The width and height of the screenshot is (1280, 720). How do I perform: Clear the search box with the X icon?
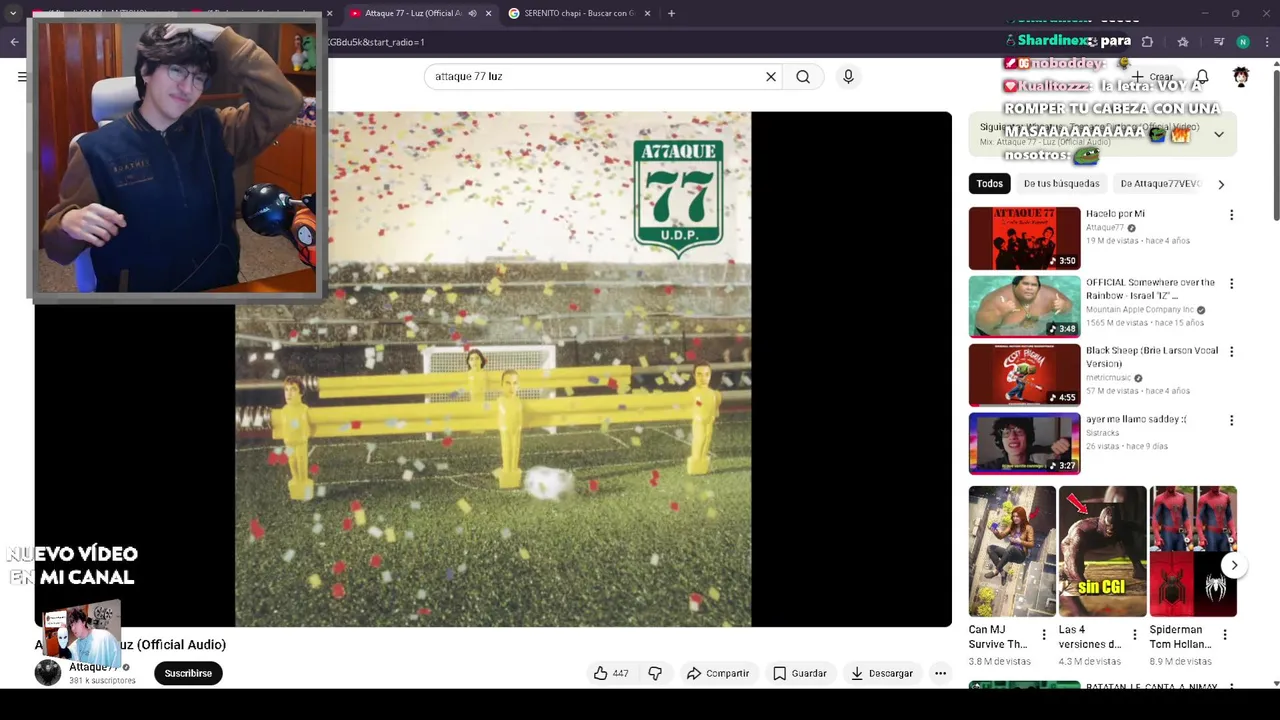(771, 77)
